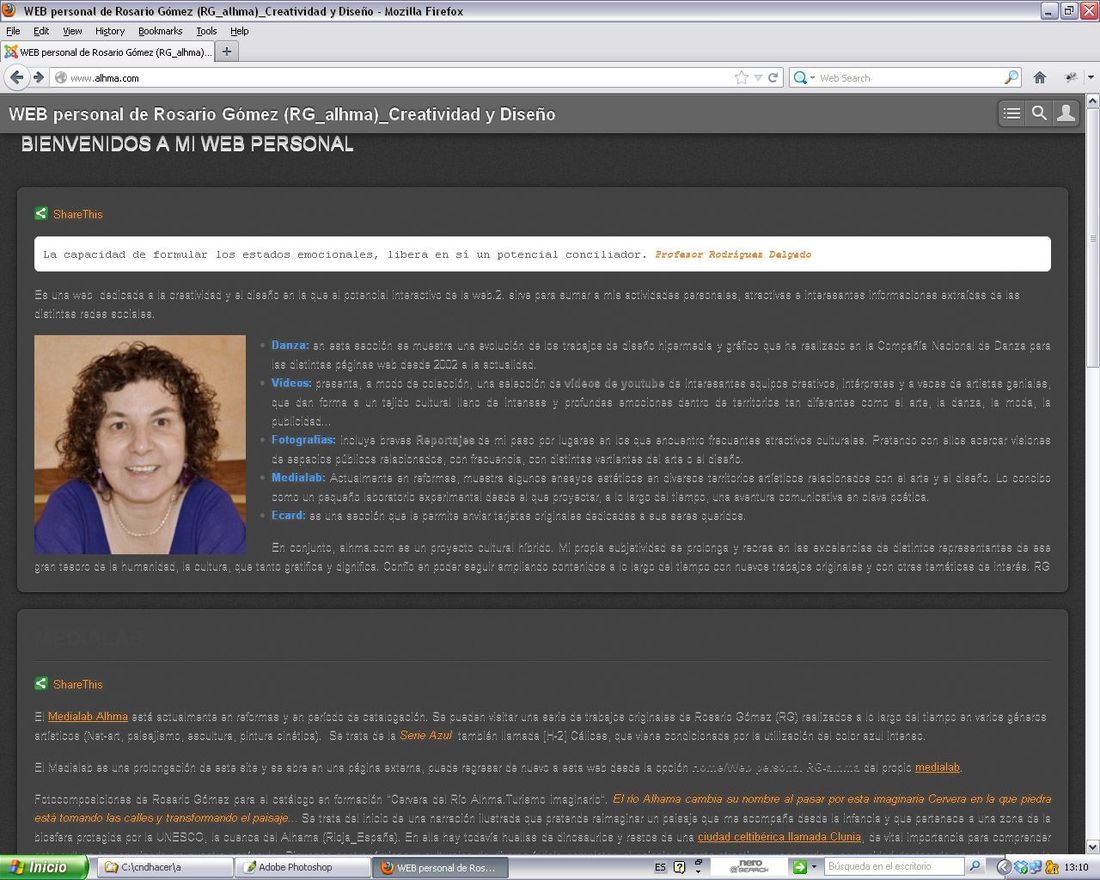Go back using the Firefox back arrow
The height and width of the screenshot is (880, 1100).
17,77
